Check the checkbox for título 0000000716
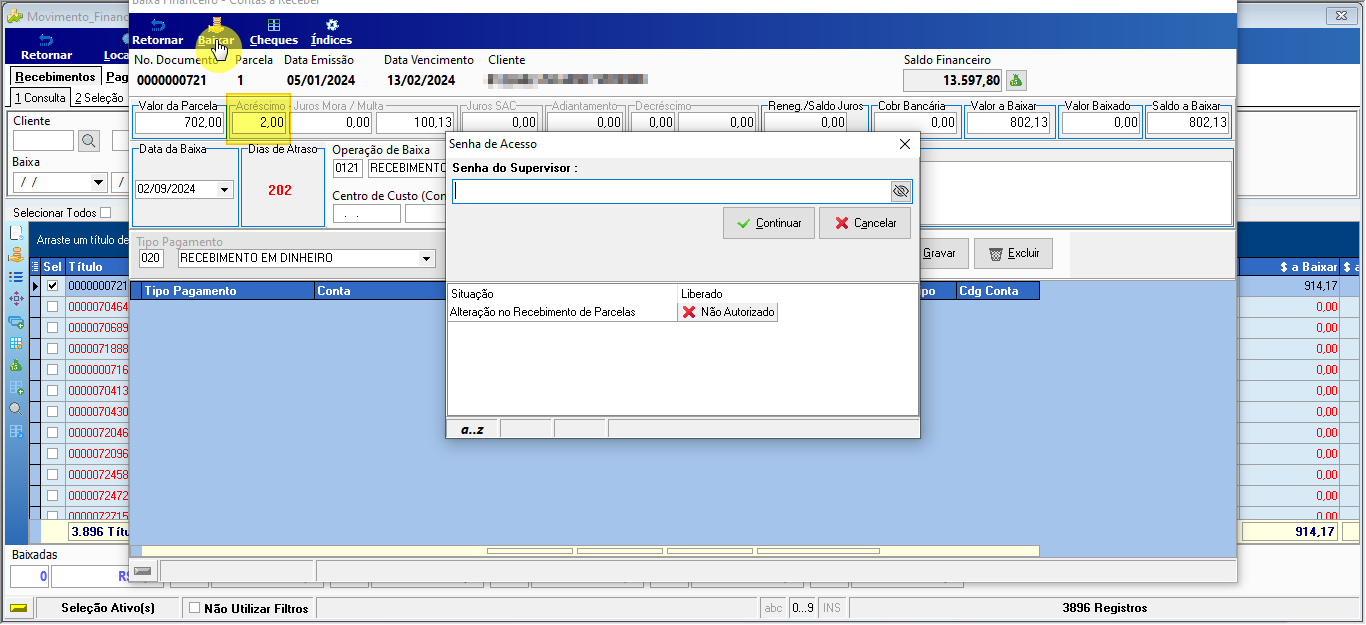The height and width of the screenshot is (625, 1366). (53, 370)
